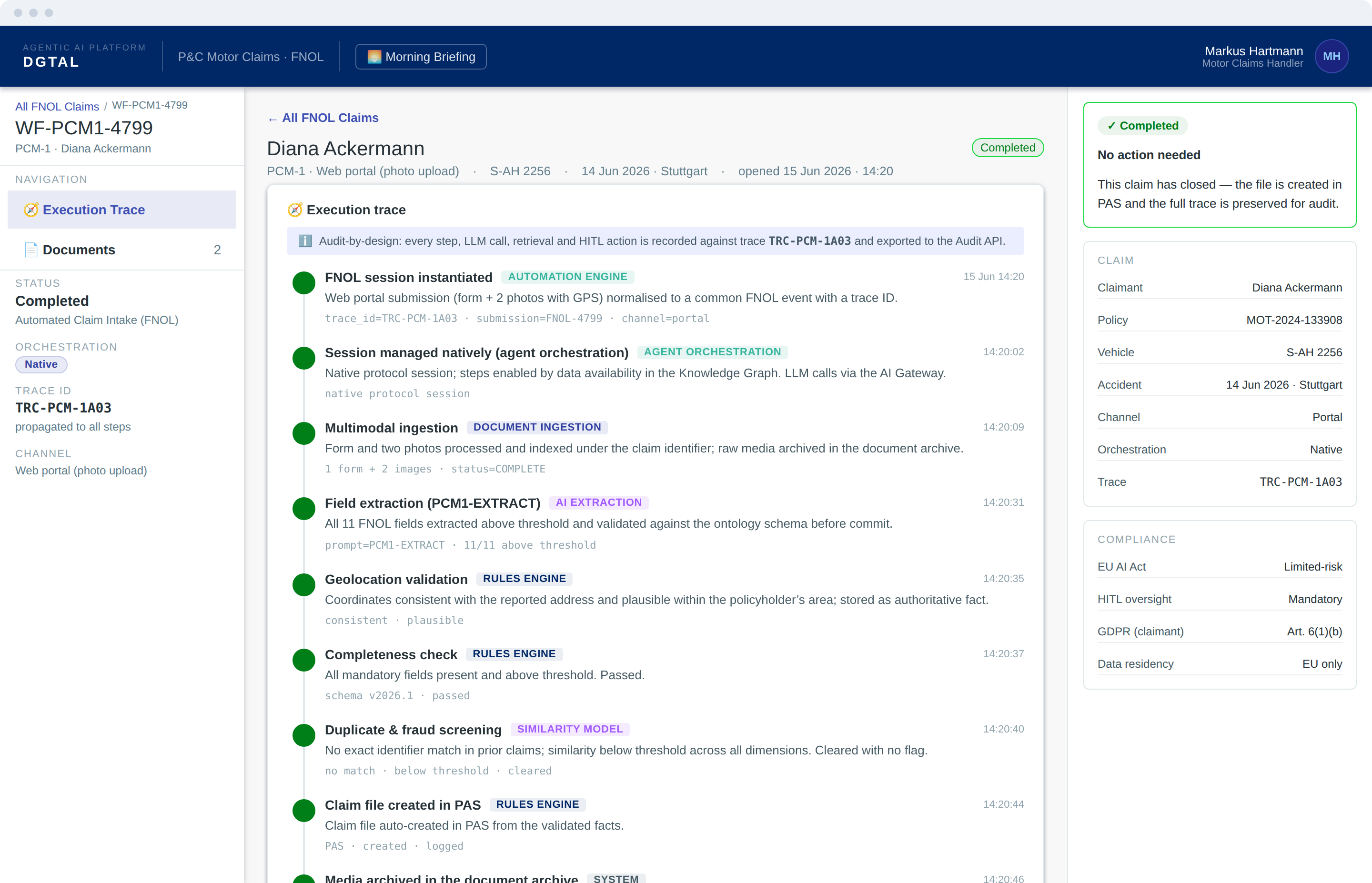1372x883 pixels.
Task: Click the SYSTEM tag on Media archived step
Action: click(x=616, y=878)
